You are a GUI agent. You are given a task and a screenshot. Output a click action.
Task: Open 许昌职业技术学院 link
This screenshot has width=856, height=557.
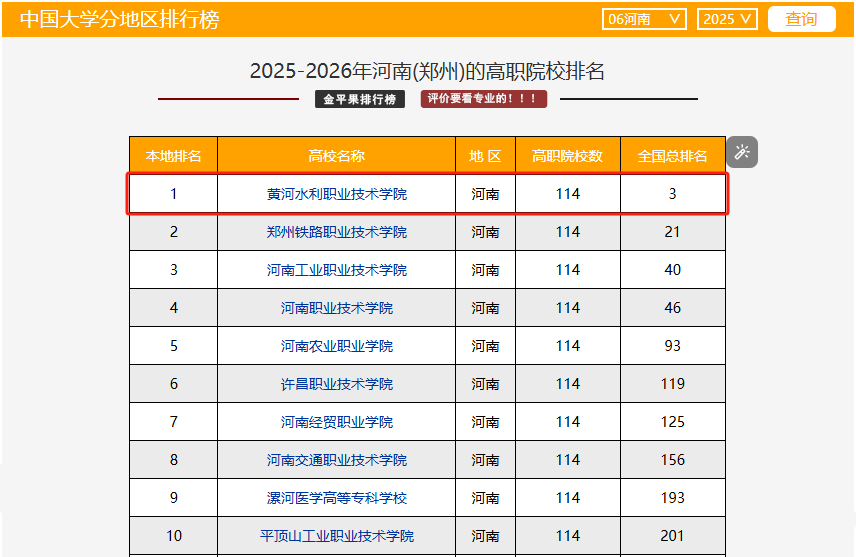(x=337, y=384)
